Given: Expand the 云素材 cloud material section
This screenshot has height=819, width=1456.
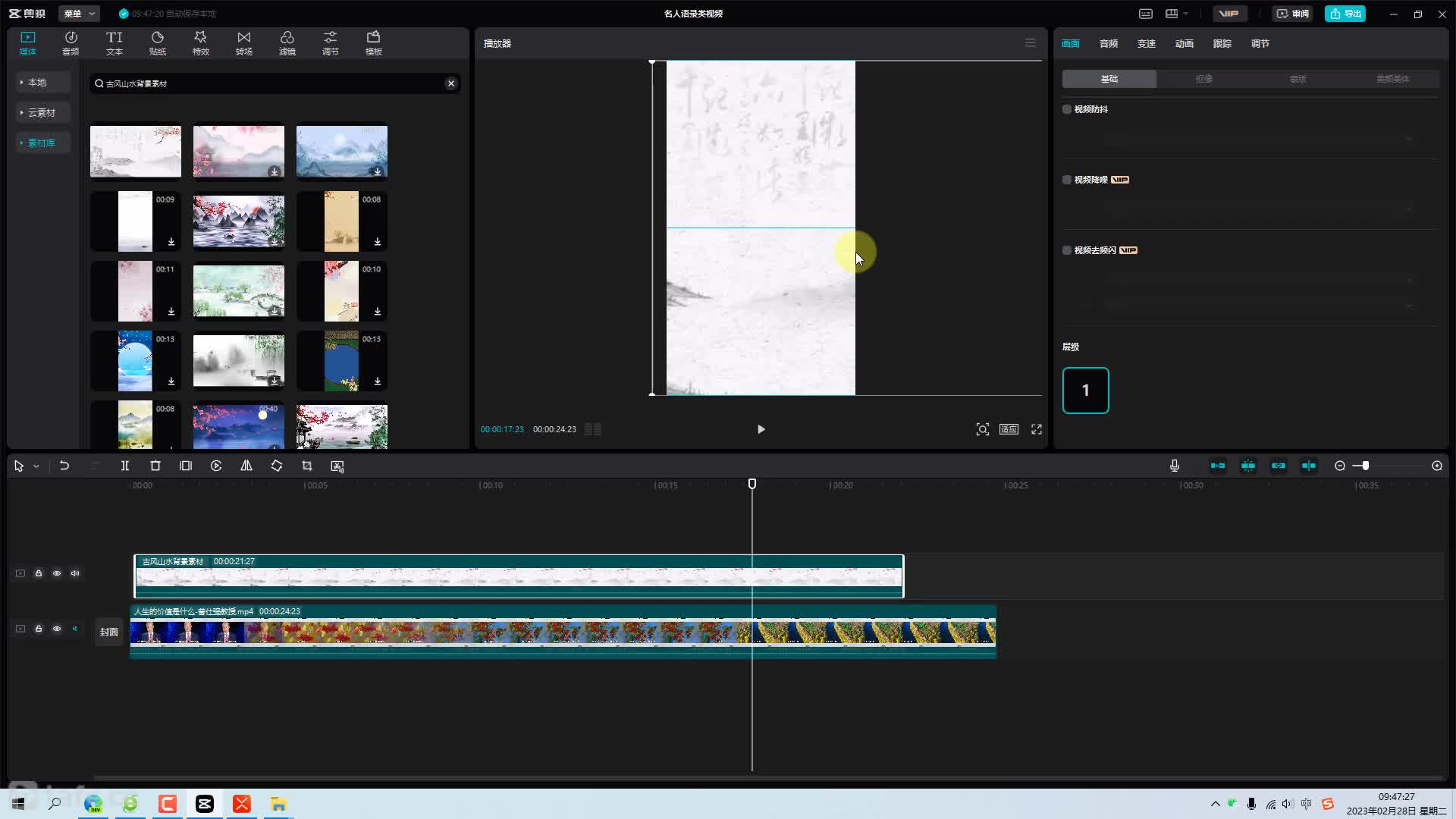Looking at the screenshot, I should pyautogui.click(x=43, y=112).
